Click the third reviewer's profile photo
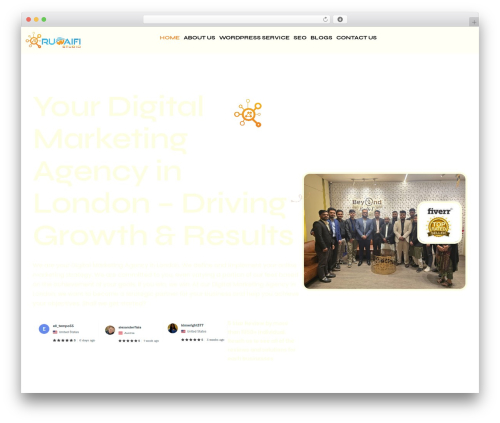This screenshot has width=500, height=423. [172, 328]
